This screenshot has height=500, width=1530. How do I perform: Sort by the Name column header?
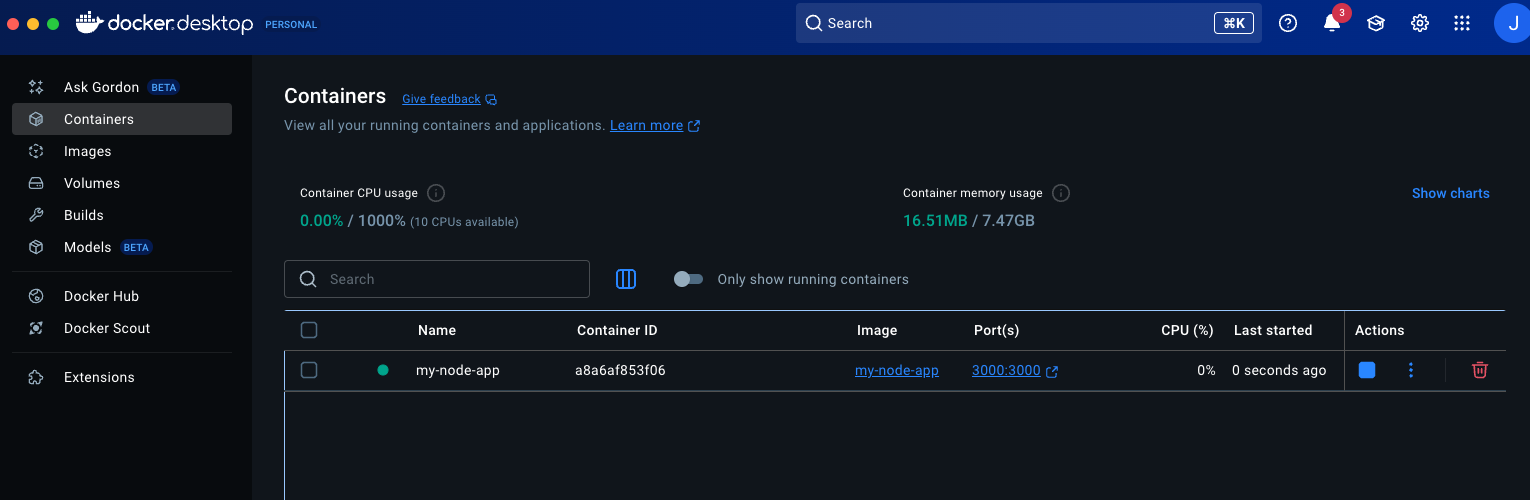pos(437,330)
